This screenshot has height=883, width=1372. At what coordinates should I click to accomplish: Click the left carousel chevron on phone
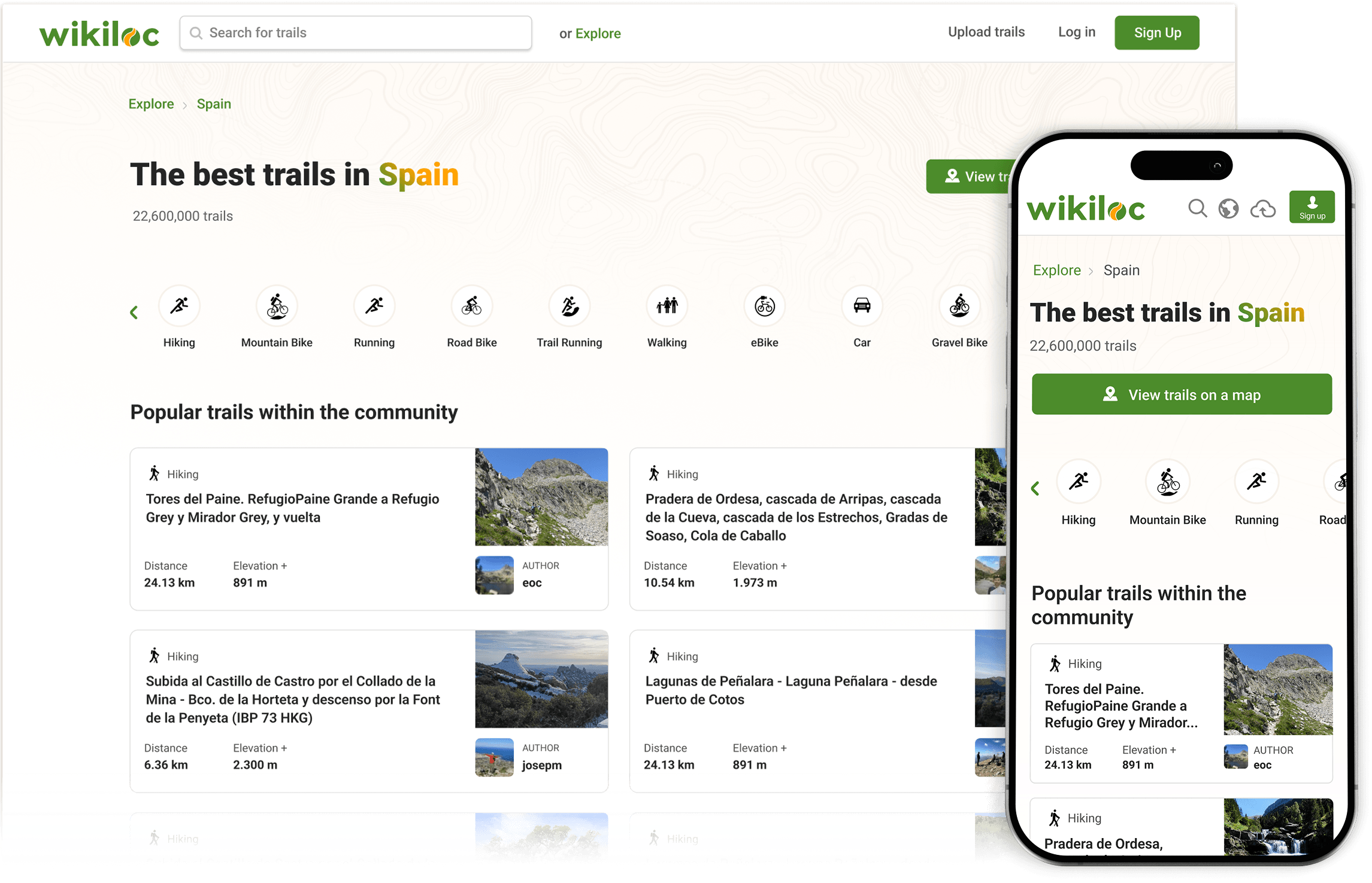[x=1035, y=488]
